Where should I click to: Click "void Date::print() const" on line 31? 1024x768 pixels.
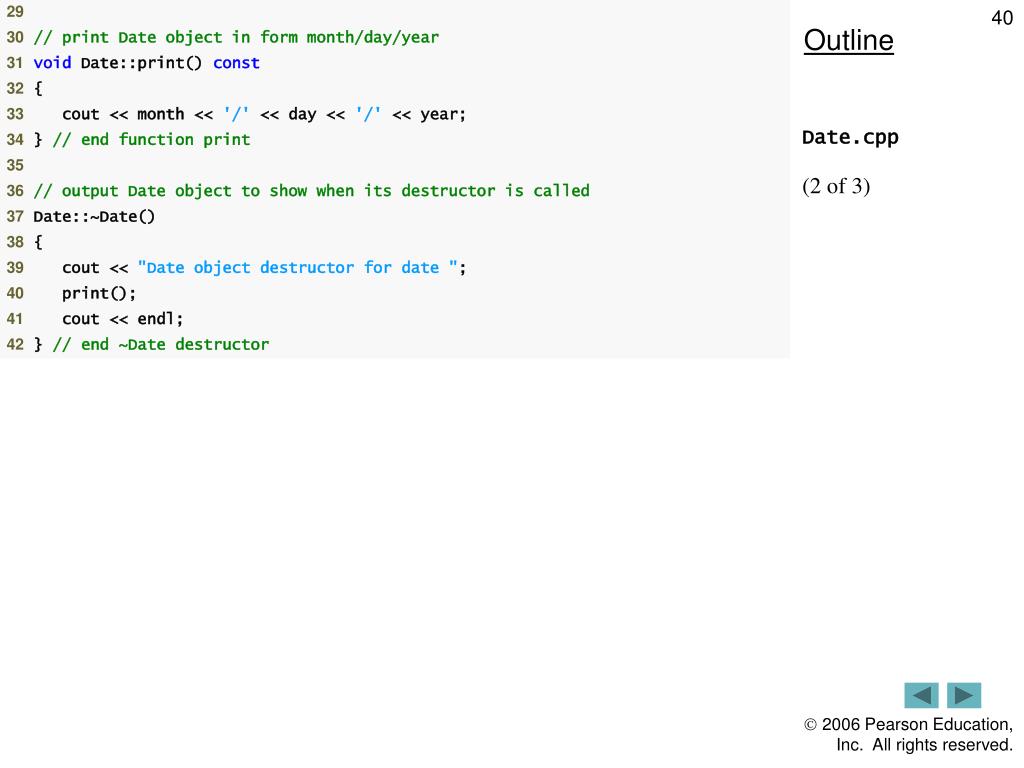(146, 63)
